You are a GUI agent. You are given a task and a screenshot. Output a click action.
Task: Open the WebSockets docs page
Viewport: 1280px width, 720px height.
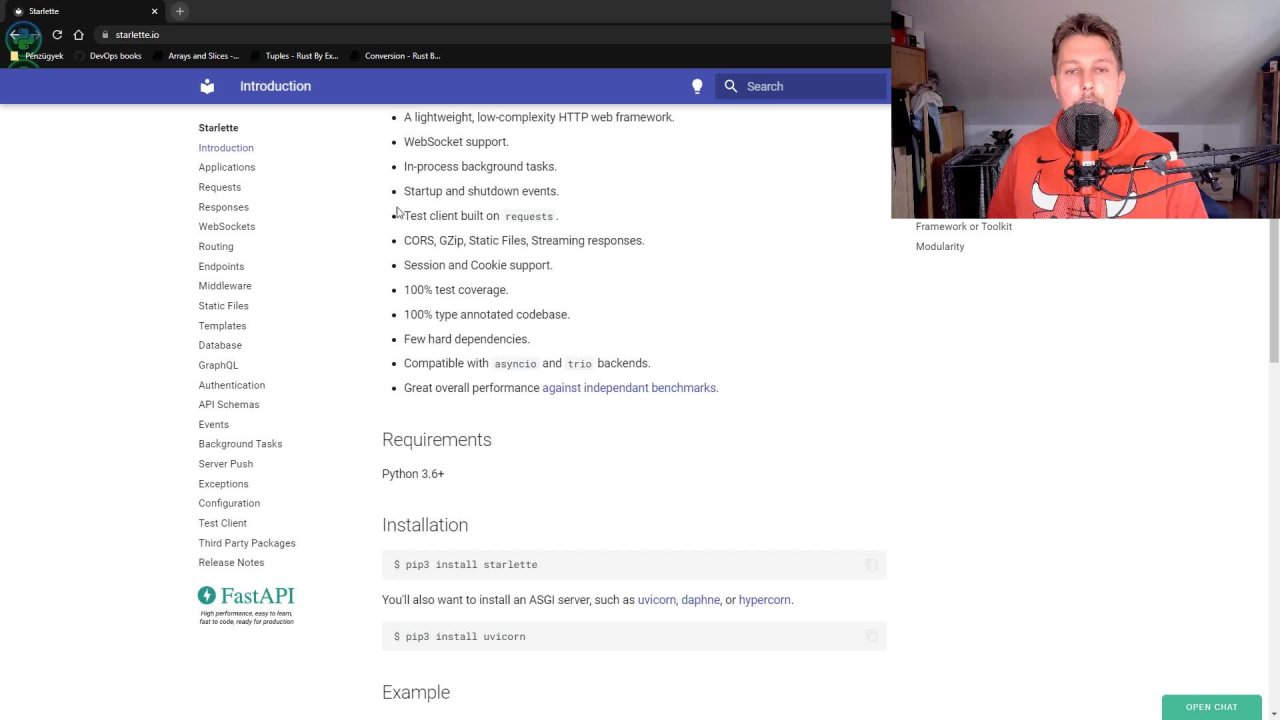(x=226, y=226)
